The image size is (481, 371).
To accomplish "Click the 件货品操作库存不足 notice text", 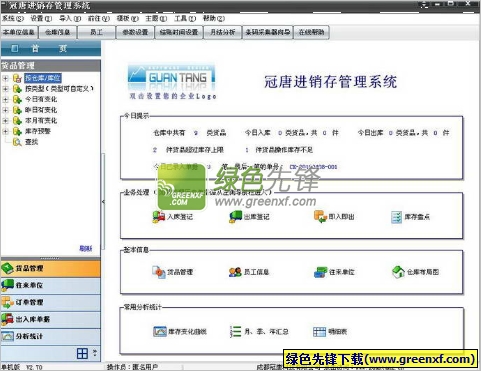I will click(284, 150).
